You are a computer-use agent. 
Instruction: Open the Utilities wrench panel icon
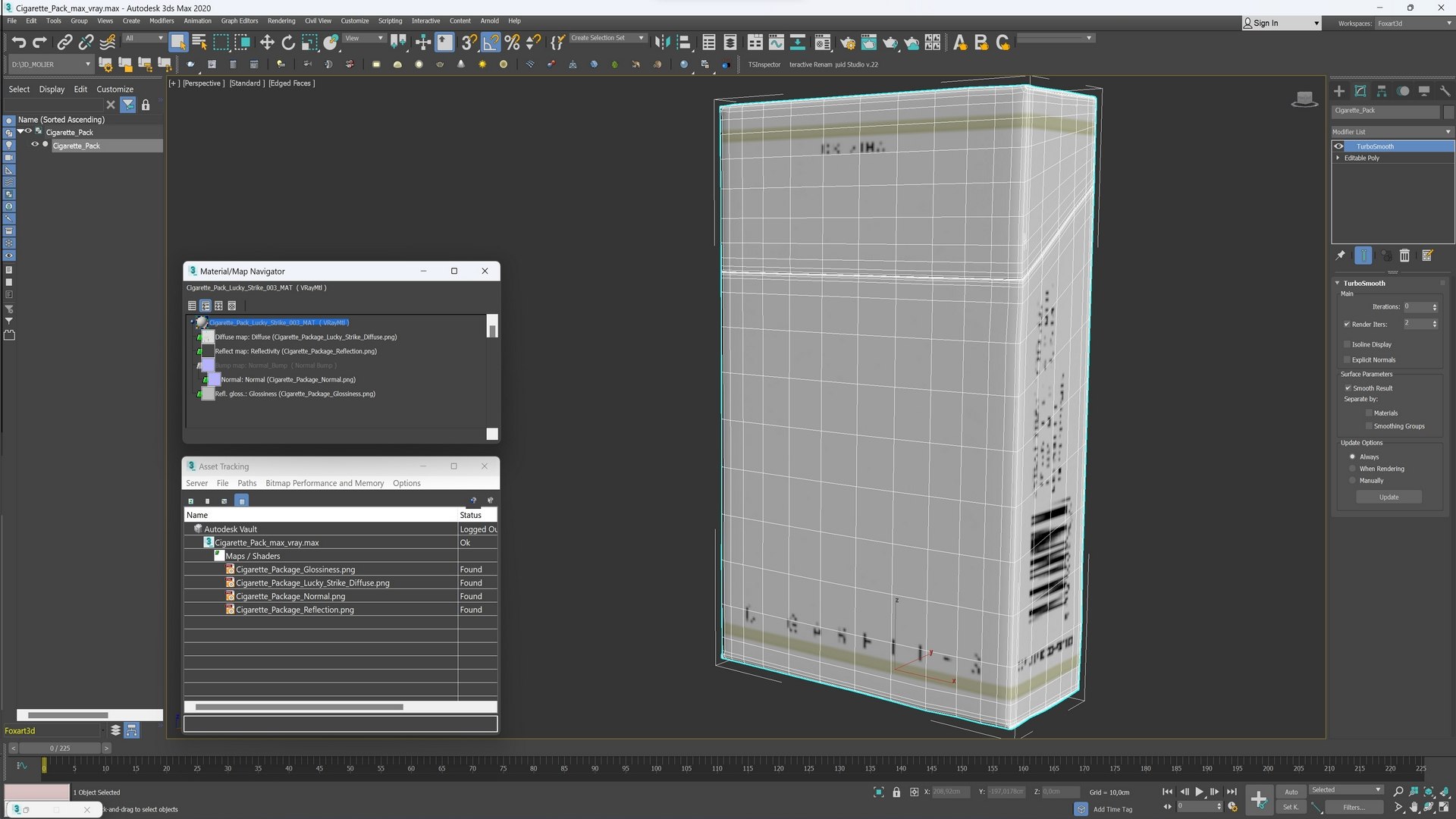(1445, 91)
